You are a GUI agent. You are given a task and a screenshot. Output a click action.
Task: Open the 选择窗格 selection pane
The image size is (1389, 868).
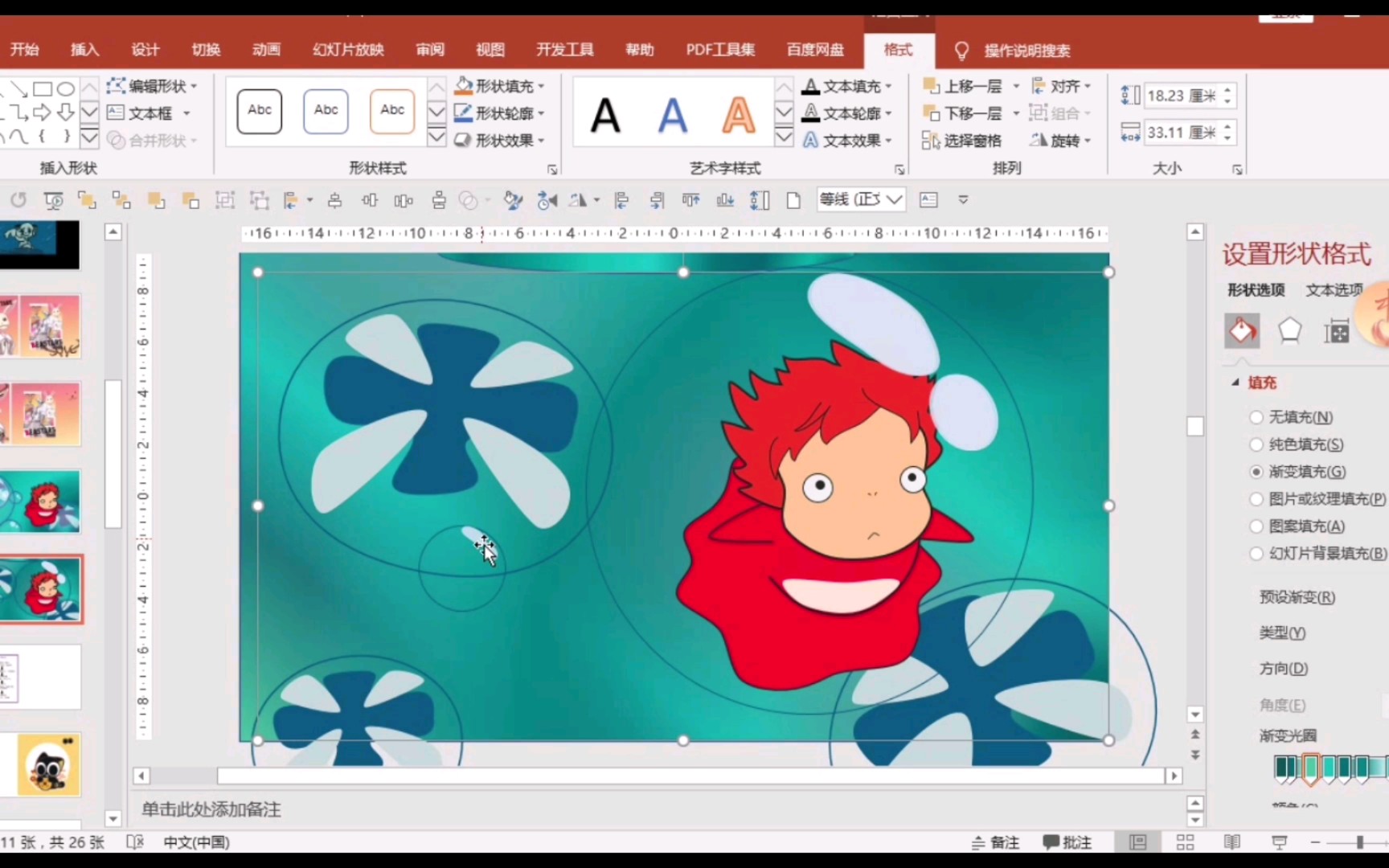pyautogui.click(x=962, y=141)
